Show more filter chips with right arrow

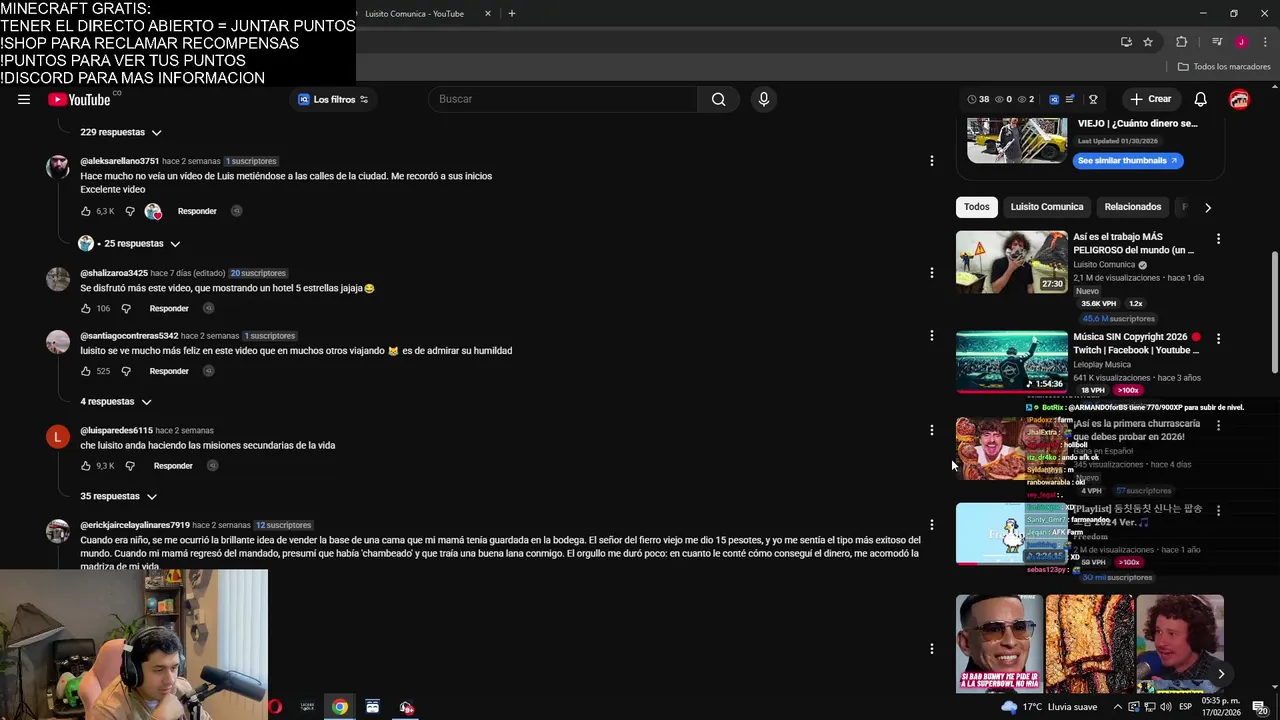(x=1207, y=207)
